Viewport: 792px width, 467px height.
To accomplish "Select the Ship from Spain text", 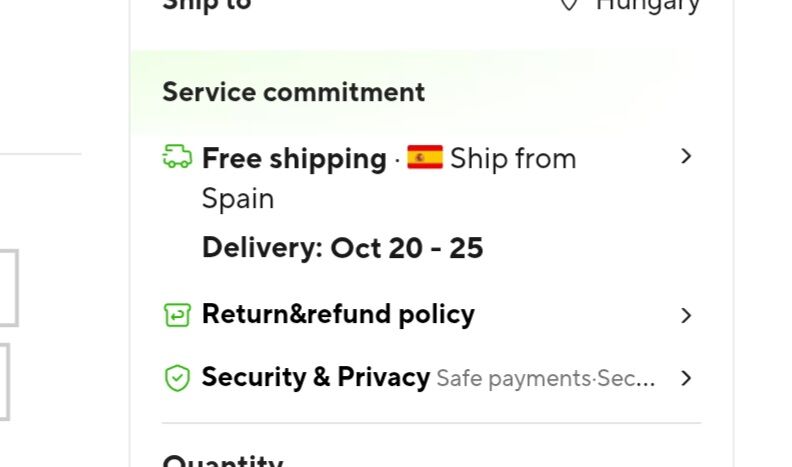I will [x=512, y=158].
